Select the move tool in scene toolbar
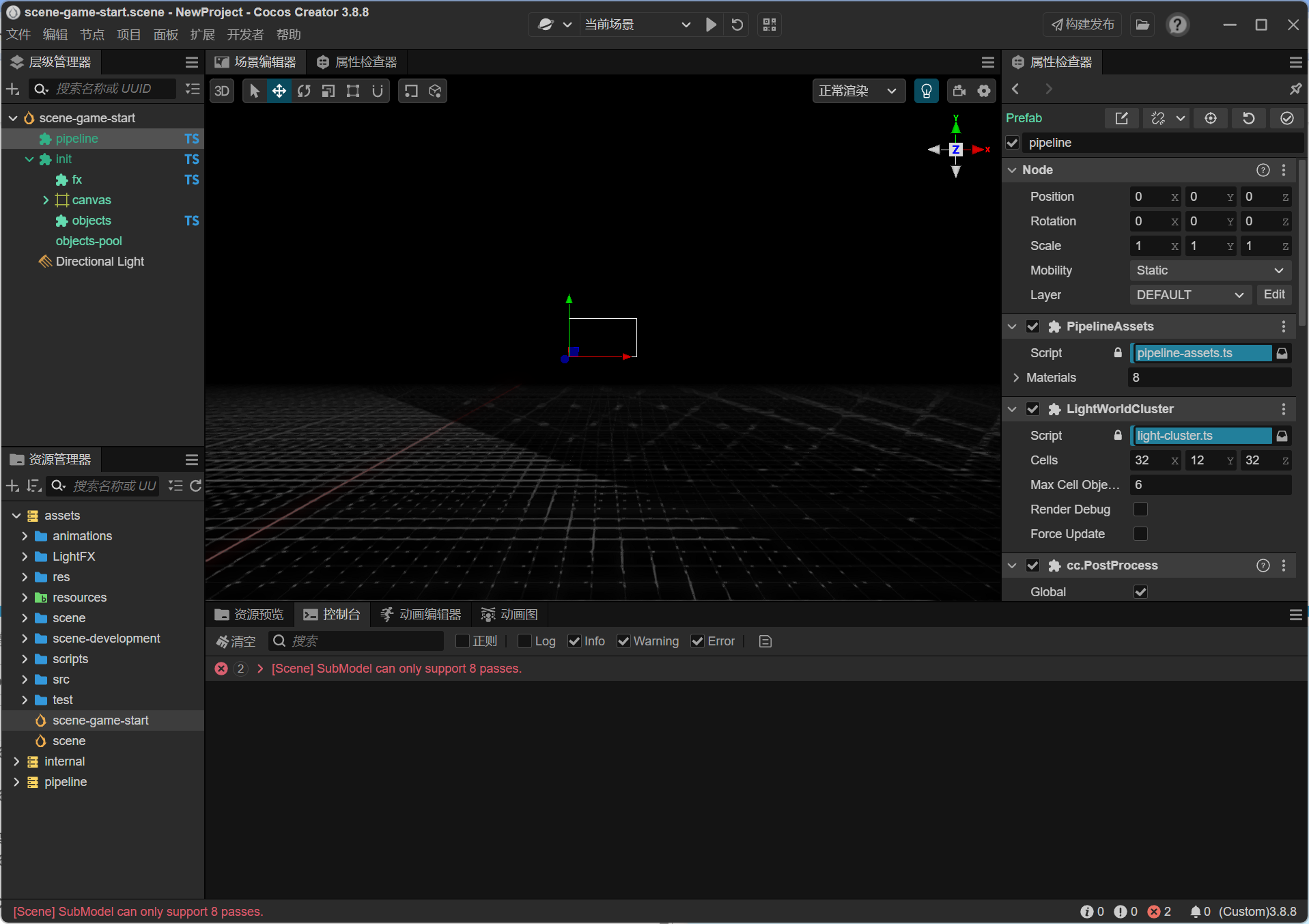 pyautogui.click(x=279, y=91)
